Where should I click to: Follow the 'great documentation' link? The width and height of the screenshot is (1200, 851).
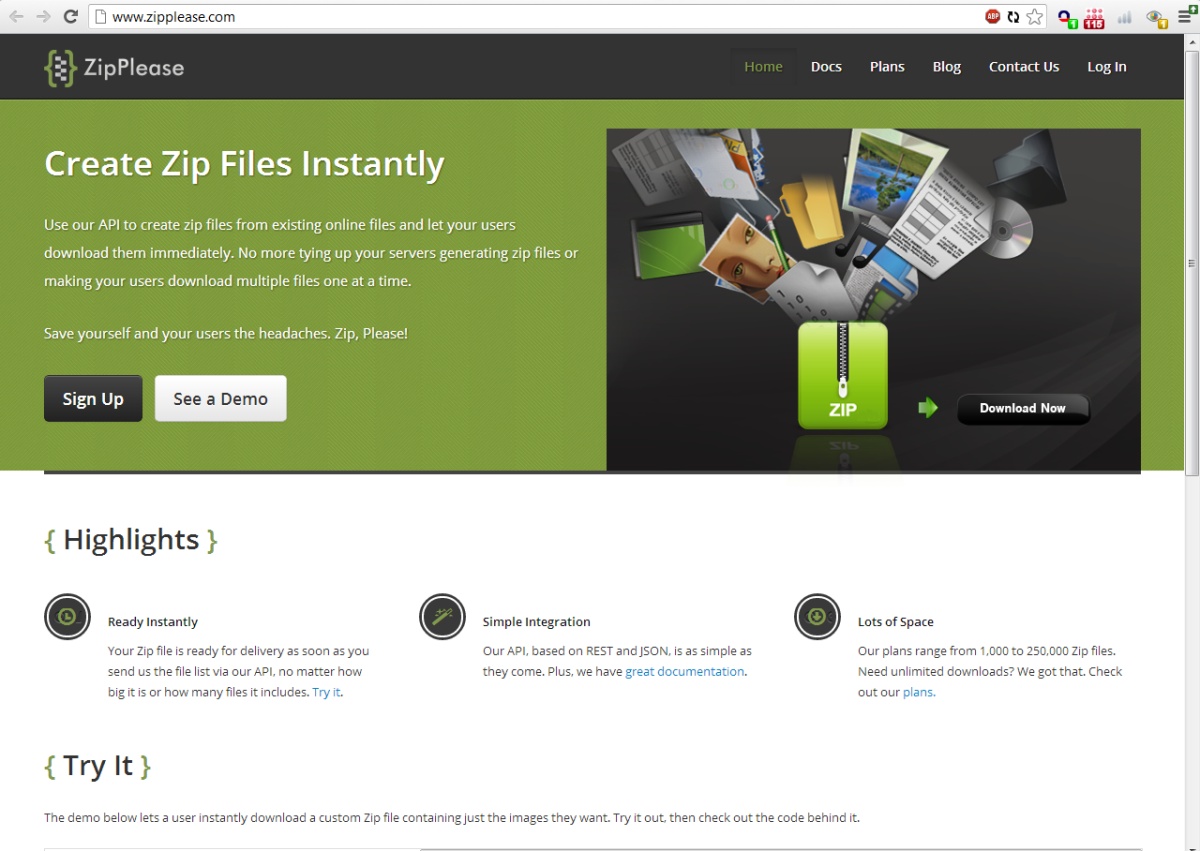(685, 671)
